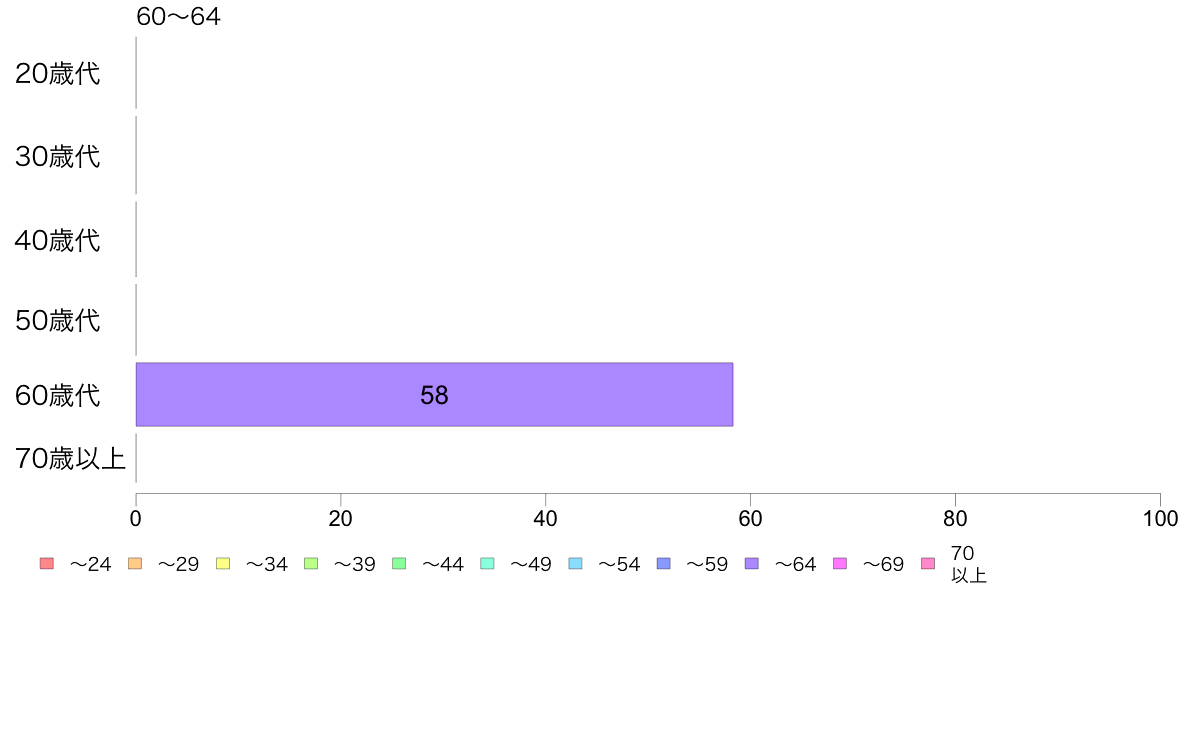Select the green ~44 legend swatch

[399, 563]
